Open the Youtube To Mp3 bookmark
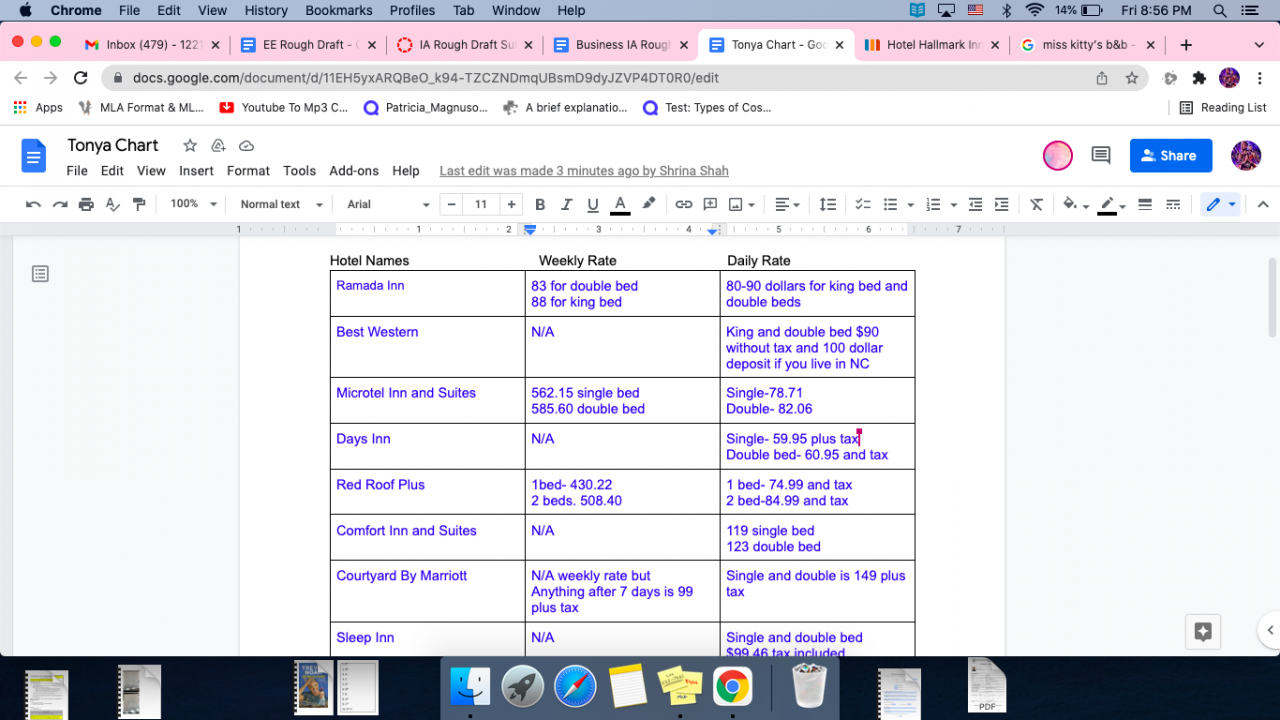This screenshot has height=720, width=1280. click(x=283, y=108)
